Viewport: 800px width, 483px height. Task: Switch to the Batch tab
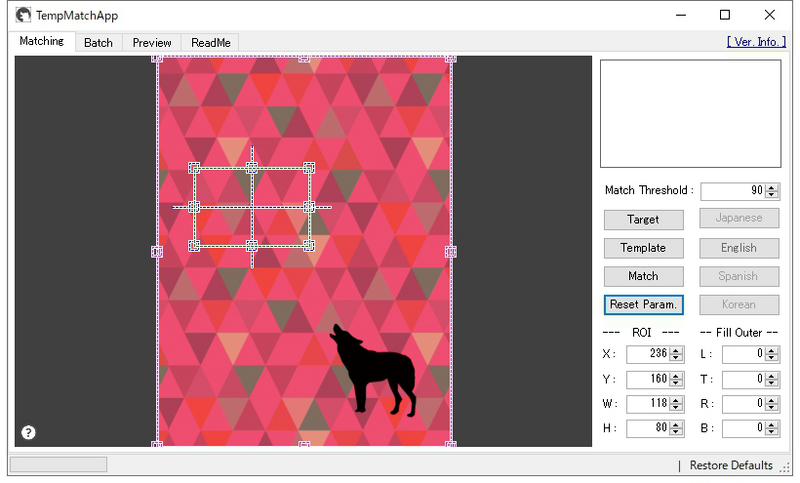click(x=98, y=43)
